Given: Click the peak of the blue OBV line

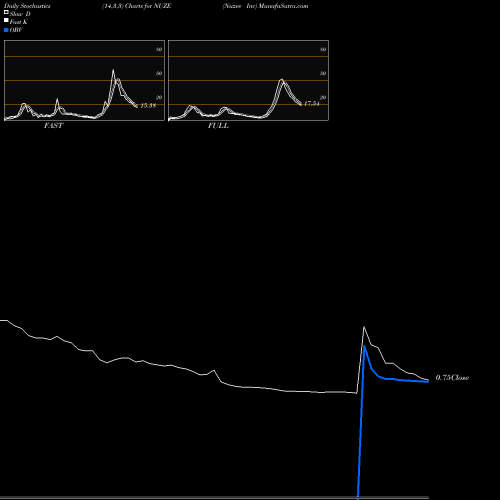Looking at the screenshot, I should click(x=364, y=346).
